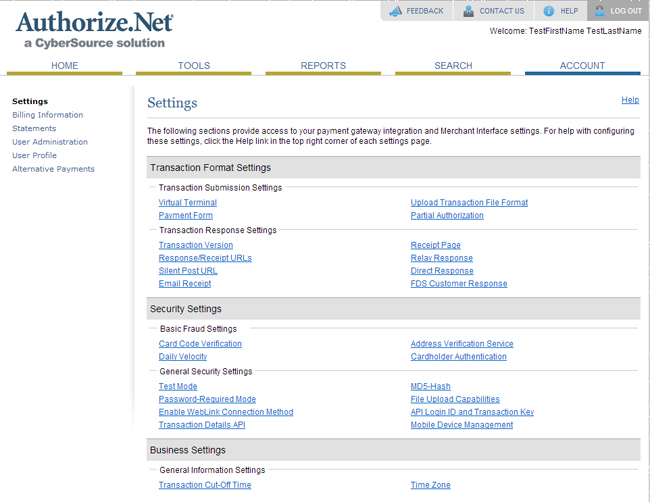Switch to the Tools tab
The image size is (650, 502).
(x=194, y=66)
